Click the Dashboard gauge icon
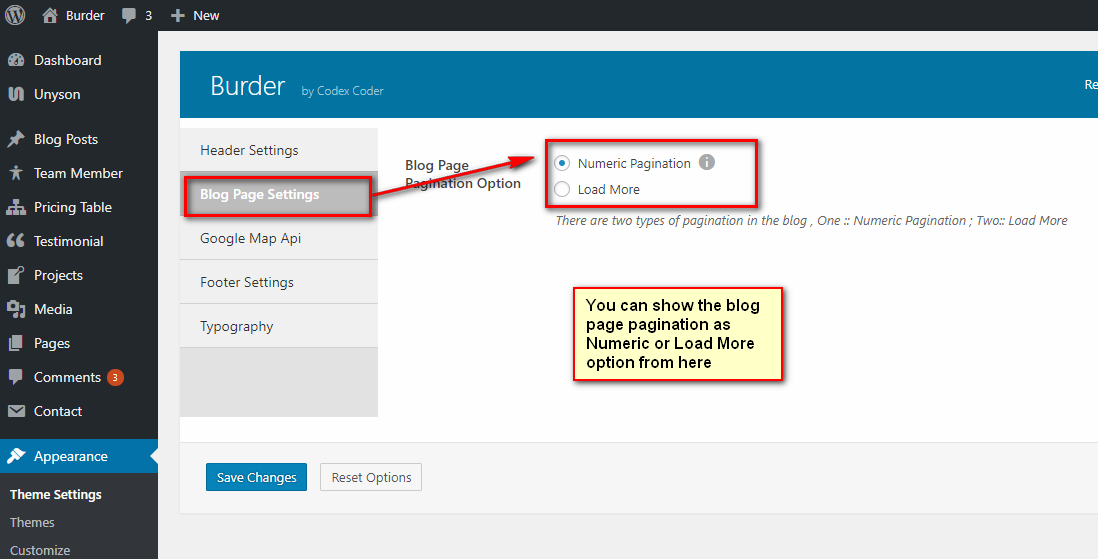This screenshot has width=1098, height=559. tap(16, 60)
